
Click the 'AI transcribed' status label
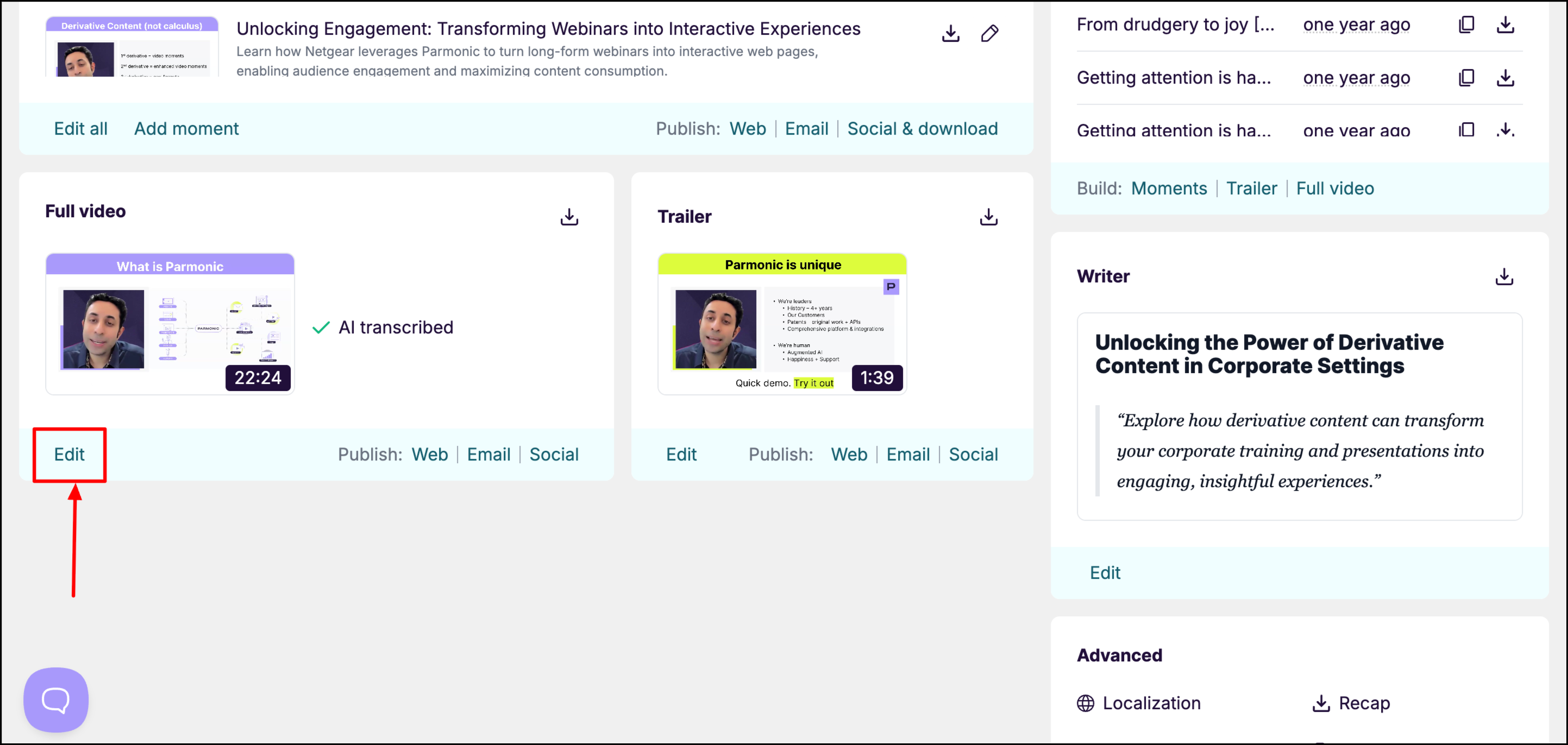pyautogui.click(x=396, y=327)
